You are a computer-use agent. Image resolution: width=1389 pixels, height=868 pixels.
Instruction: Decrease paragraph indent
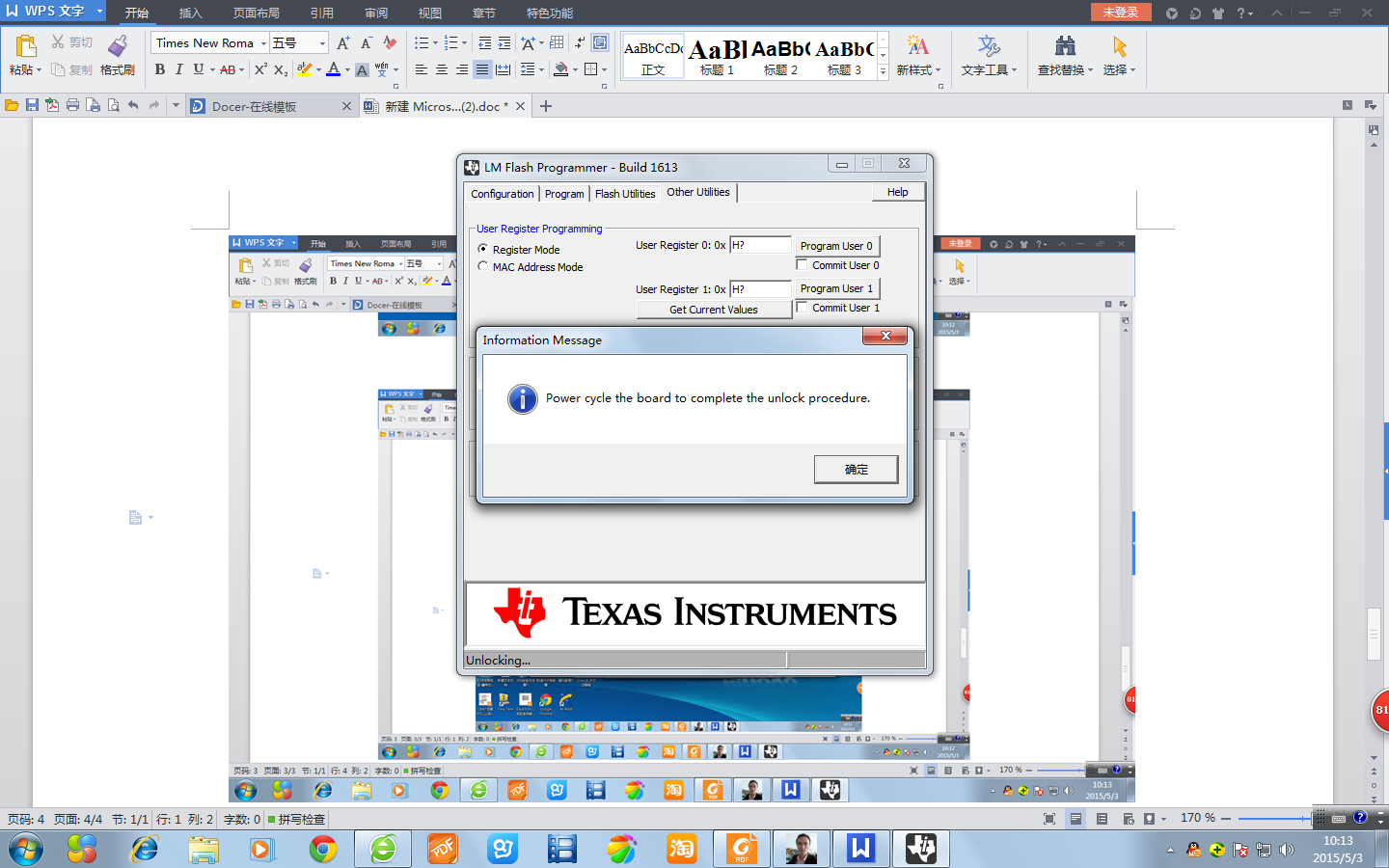pyautogui.click(x=484, y=43)
